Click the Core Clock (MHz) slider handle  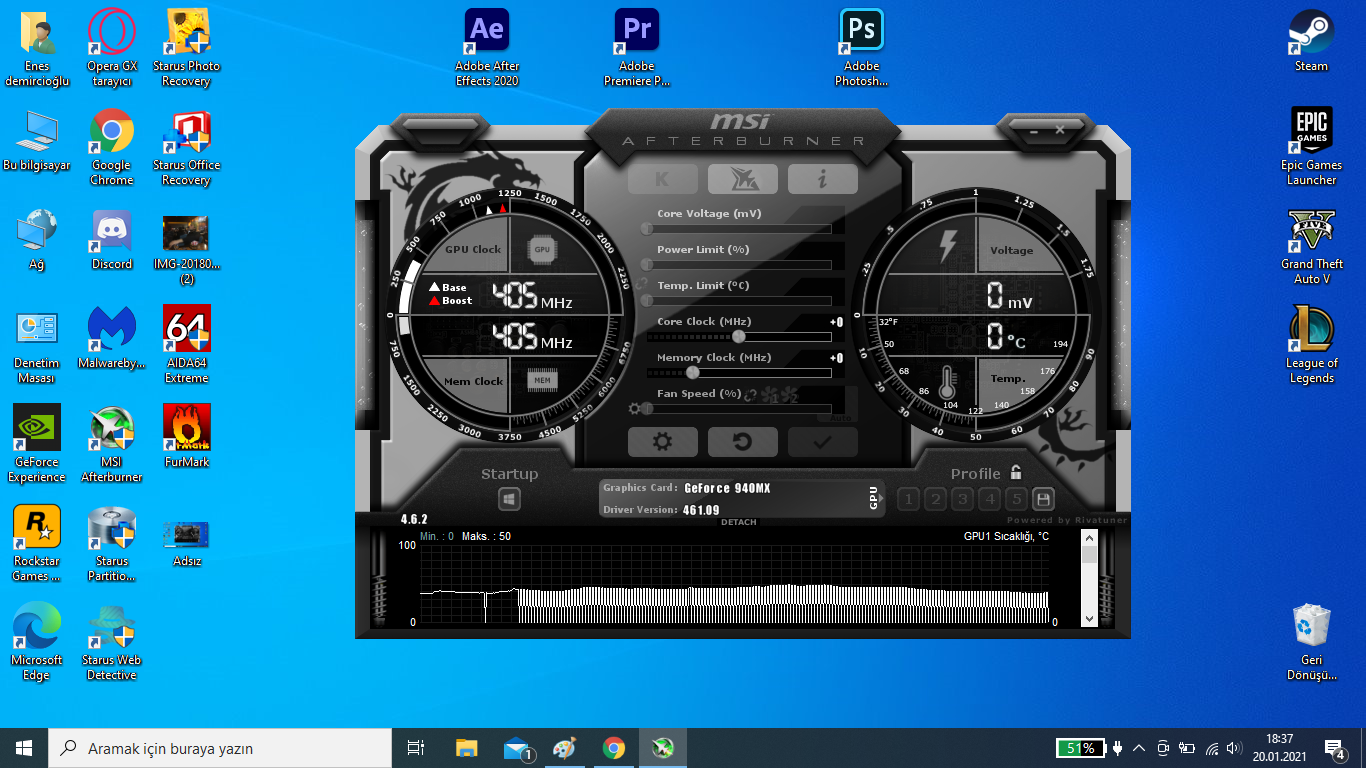click(739, 336)
